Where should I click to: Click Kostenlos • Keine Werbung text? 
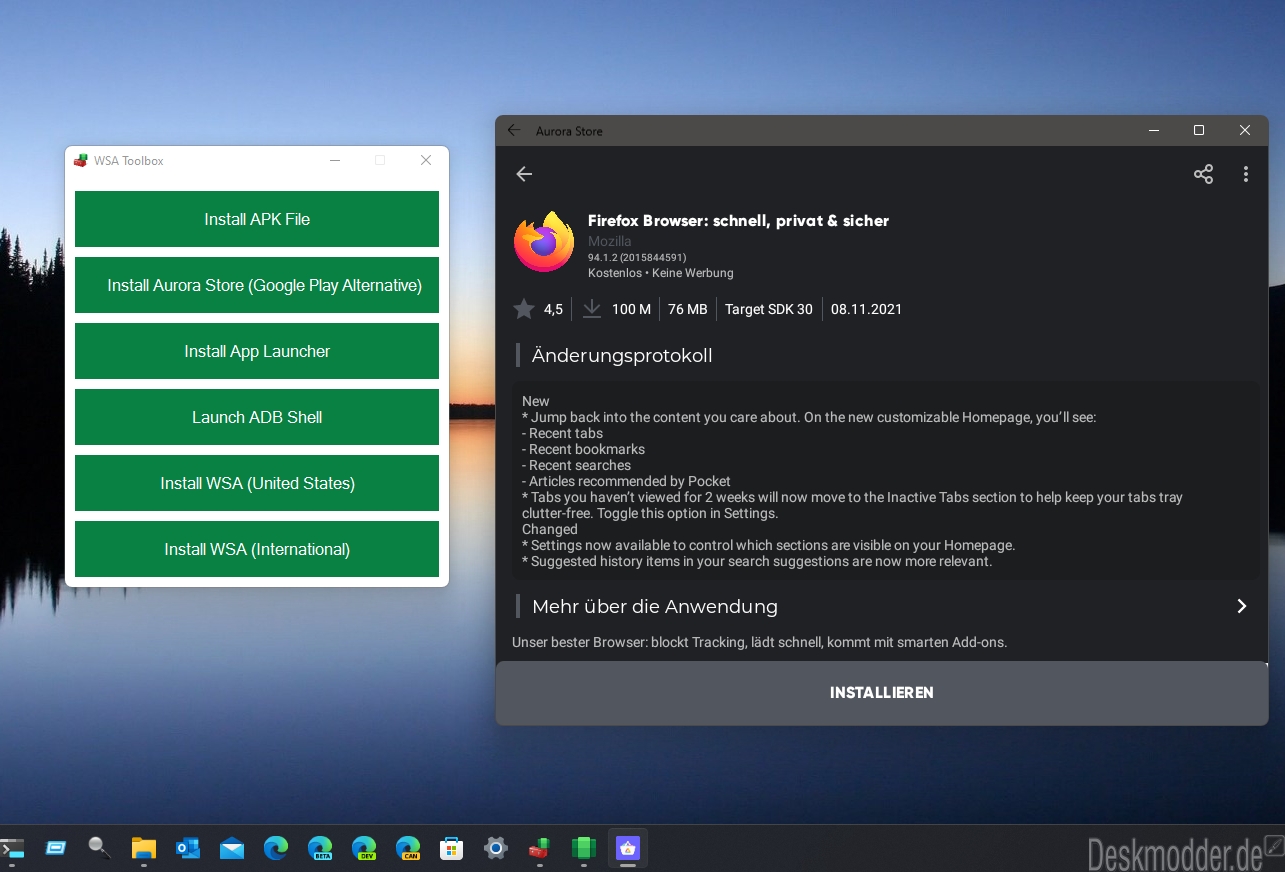click(661, 273)
